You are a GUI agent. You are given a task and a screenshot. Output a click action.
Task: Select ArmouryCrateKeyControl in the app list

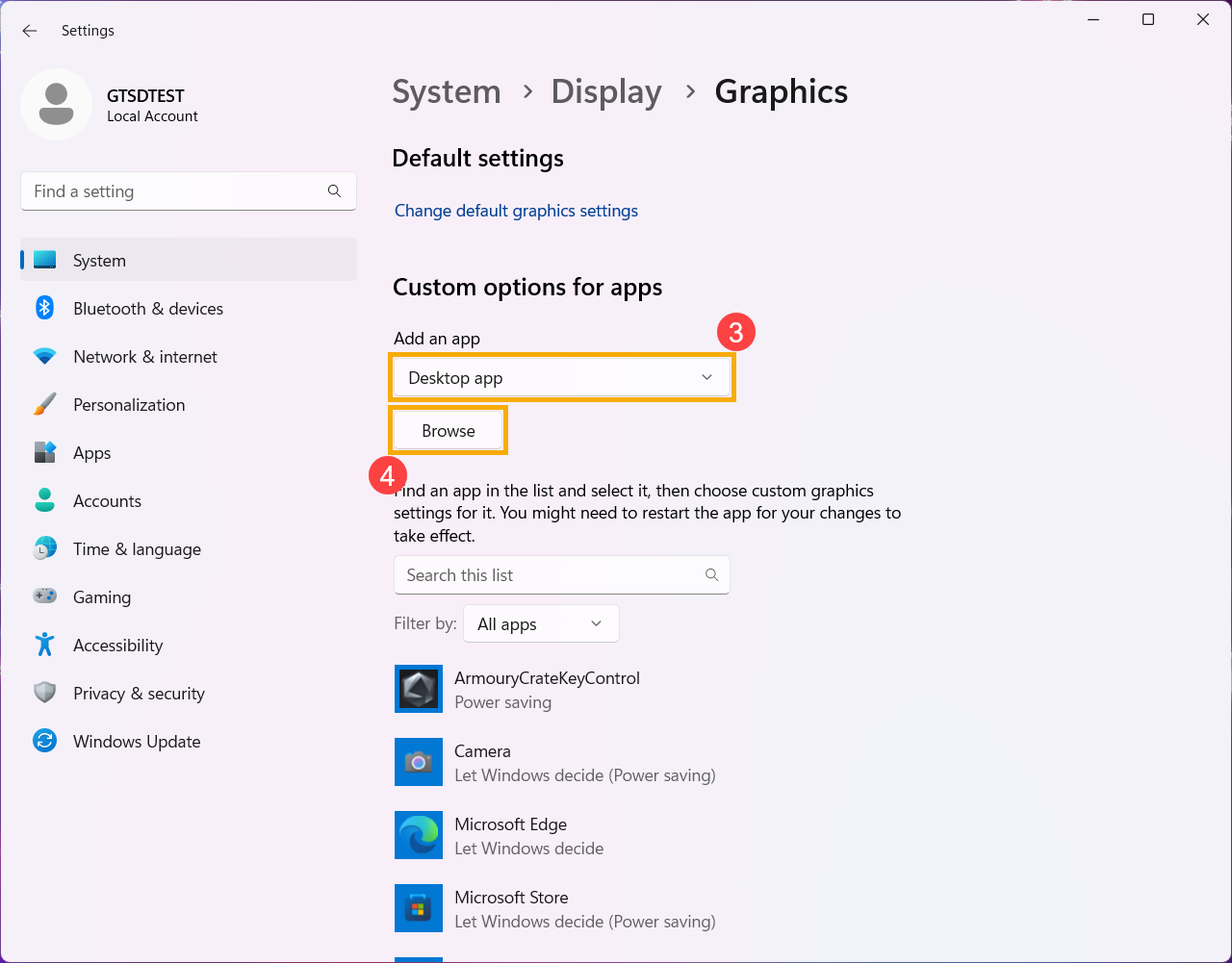click(547, 689)
